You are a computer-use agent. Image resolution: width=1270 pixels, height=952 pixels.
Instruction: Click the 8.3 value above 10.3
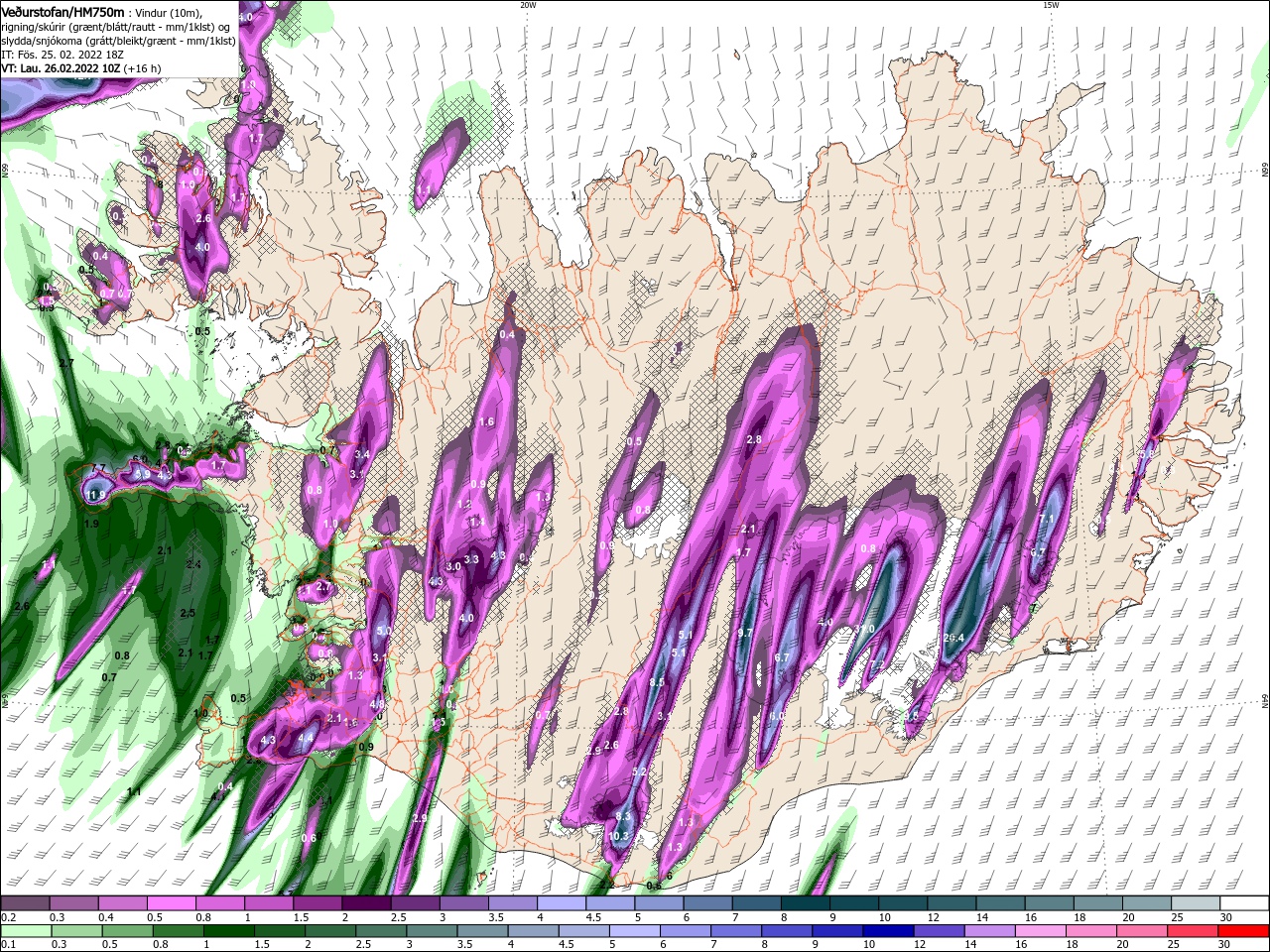[624, 817]
